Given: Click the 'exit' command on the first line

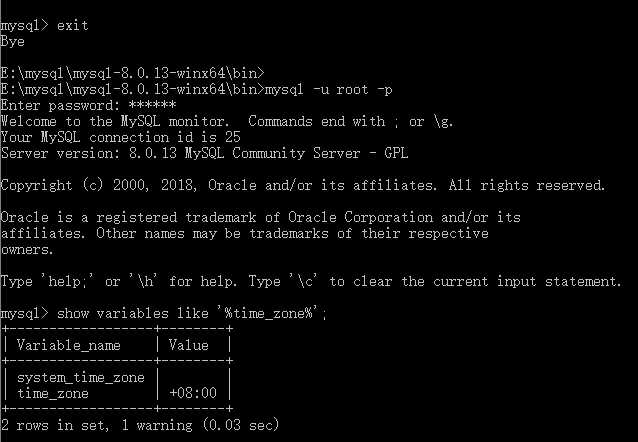Looking at the screenshot, I should (73, 25).
